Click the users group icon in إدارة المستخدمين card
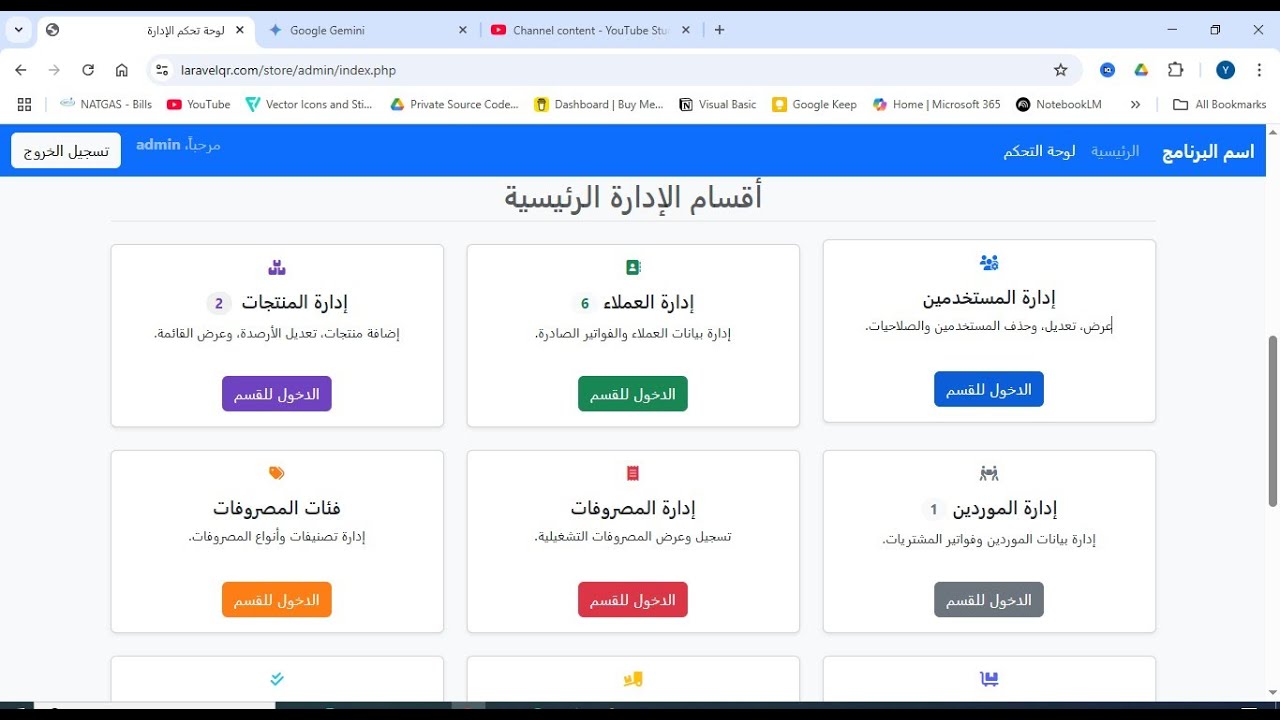1280x720 pixels. 989,263
